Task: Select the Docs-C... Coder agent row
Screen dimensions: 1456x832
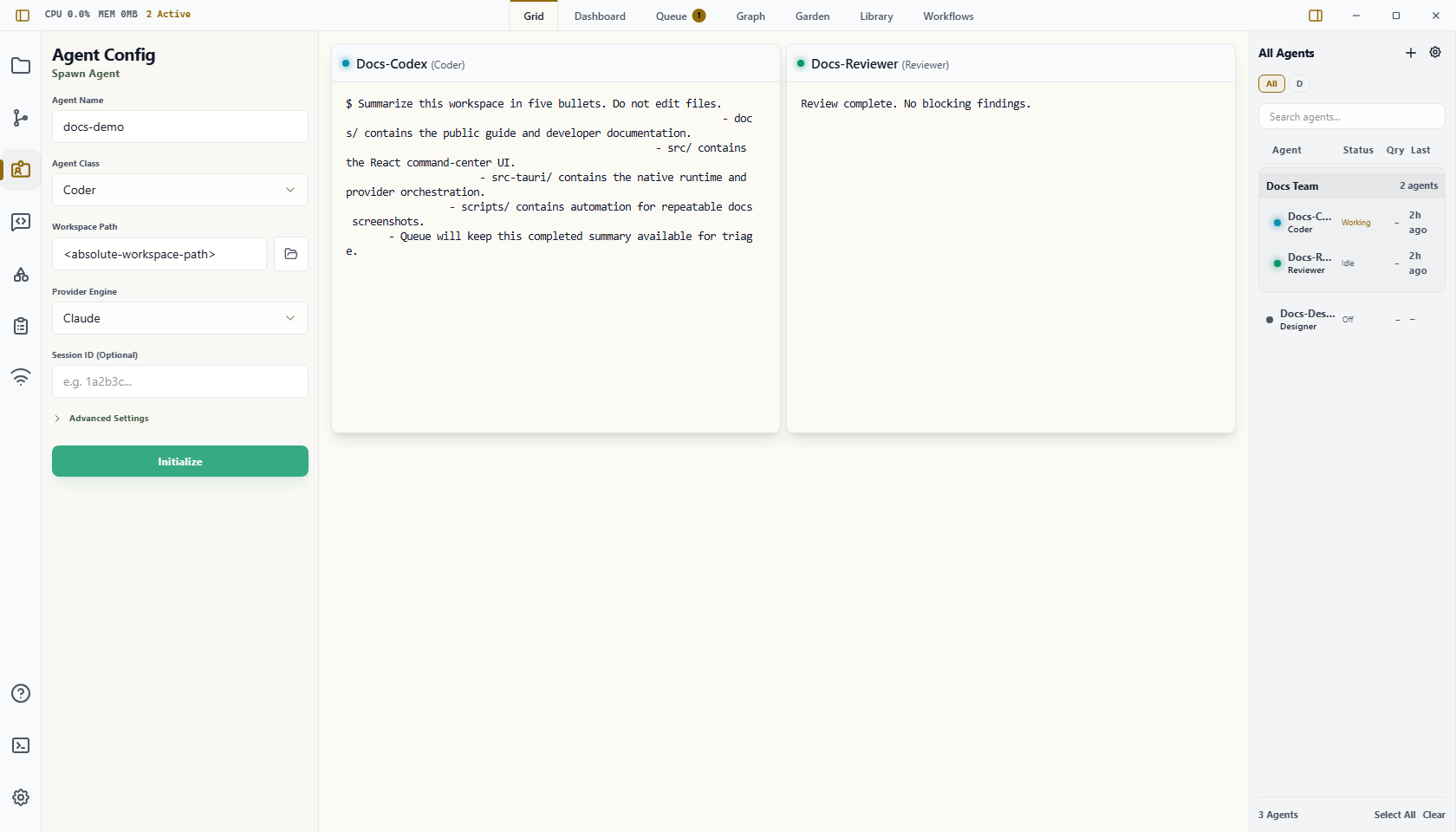Action: click(1351, 223)
